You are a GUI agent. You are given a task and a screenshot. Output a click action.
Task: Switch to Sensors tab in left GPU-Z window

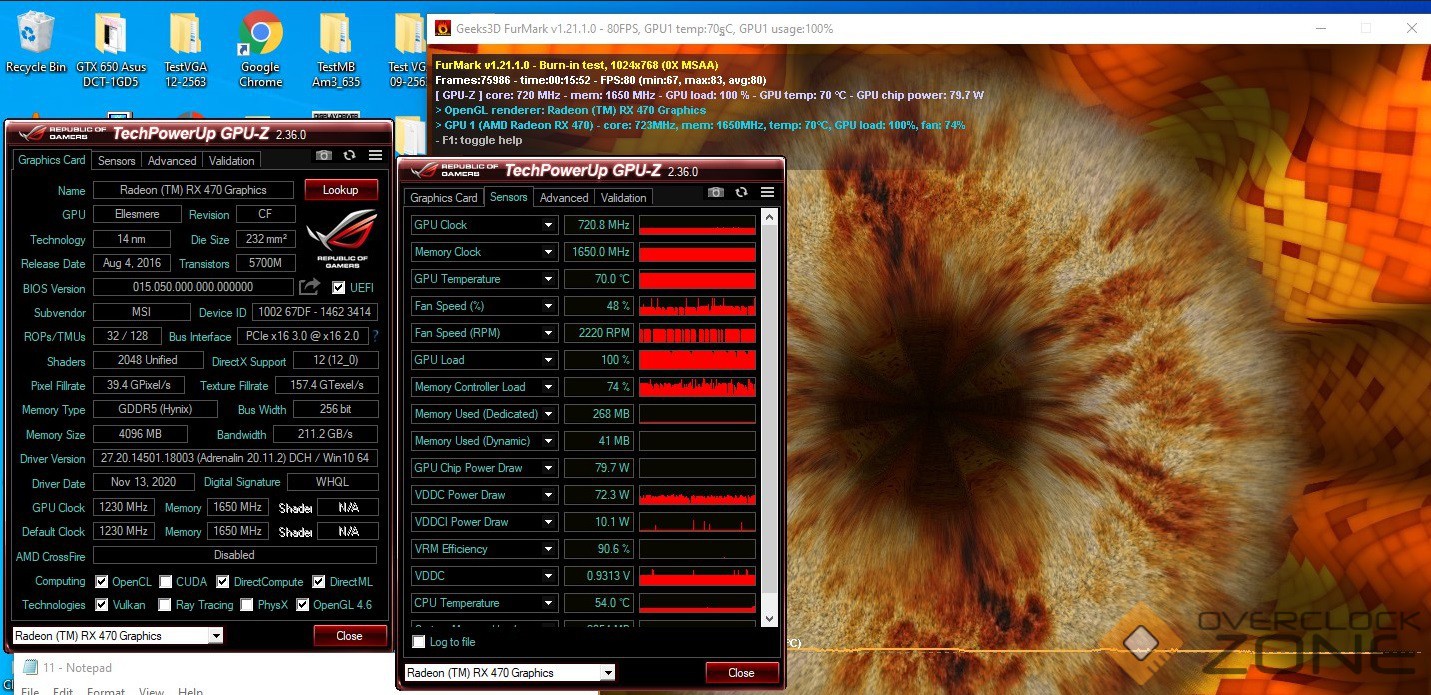(116, 161)
